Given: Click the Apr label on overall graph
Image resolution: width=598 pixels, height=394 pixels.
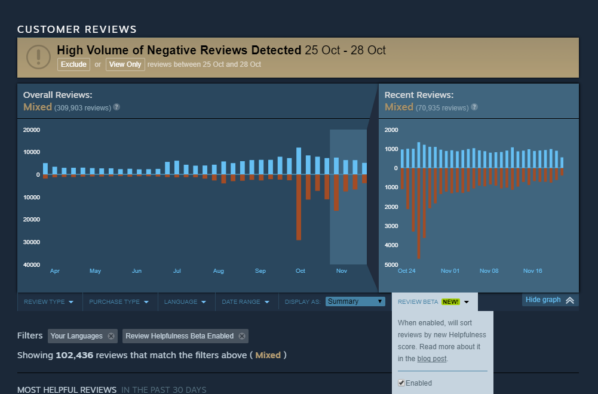Looking at the screenshot, I should (x=55, y=271).
